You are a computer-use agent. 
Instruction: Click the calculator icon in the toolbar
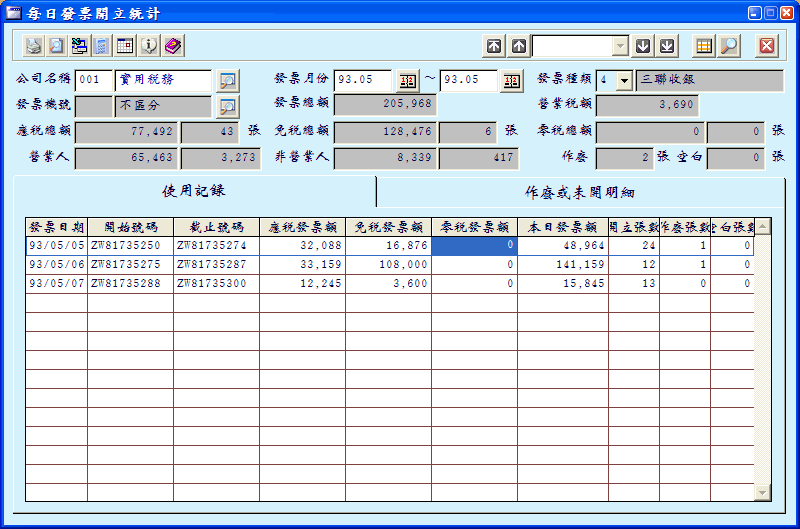[x=102, y=46]
